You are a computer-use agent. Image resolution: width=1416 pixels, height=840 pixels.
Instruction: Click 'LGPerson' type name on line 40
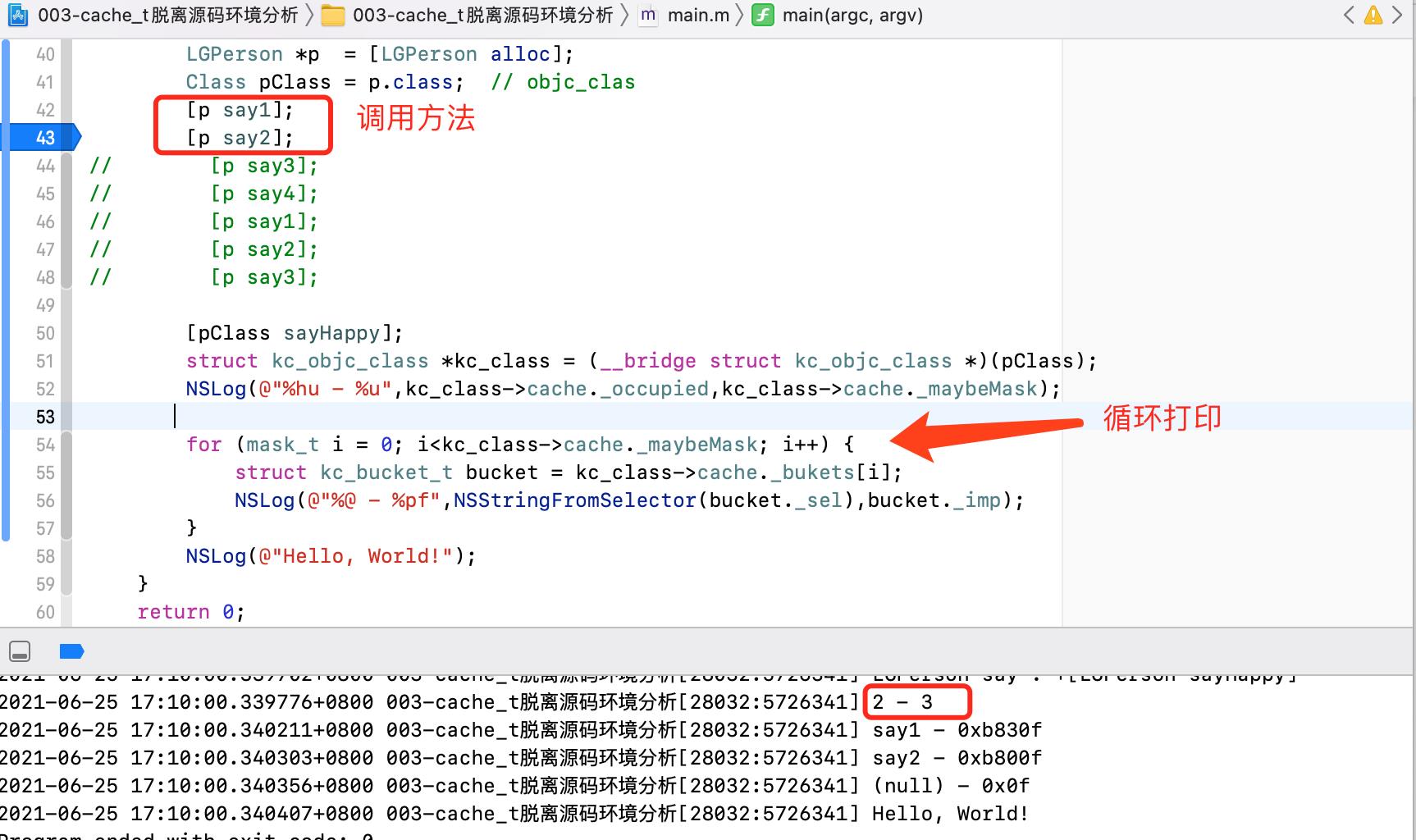[x=235, y=54]
